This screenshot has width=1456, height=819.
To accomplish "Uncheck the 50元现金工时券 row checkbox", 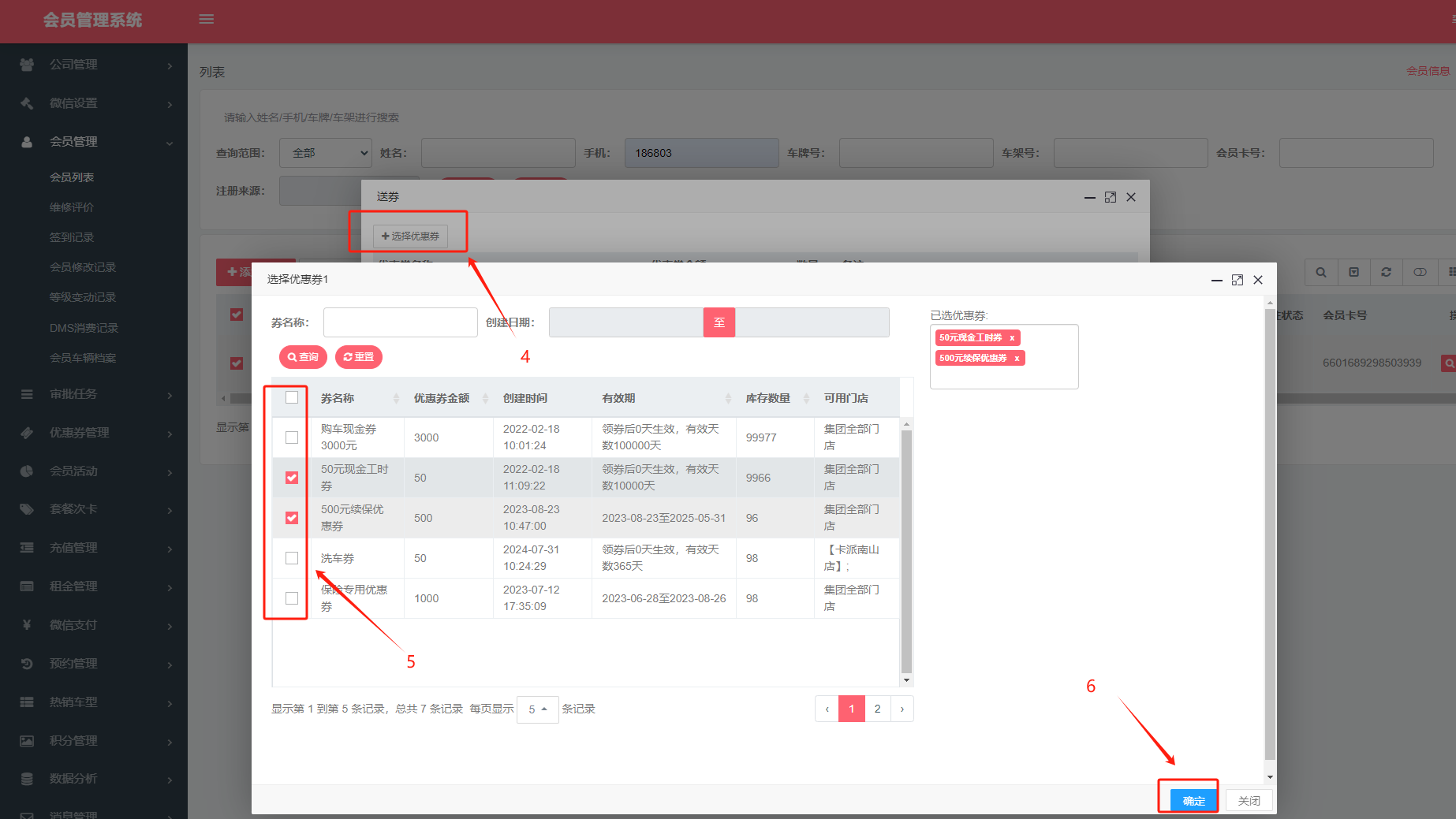I will [x=292, y=478].
